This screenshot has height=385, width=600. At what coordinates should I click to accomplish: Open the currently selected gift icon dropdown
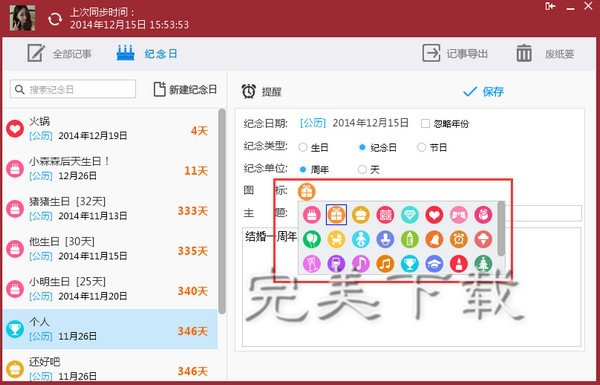(x=307, y=191)
